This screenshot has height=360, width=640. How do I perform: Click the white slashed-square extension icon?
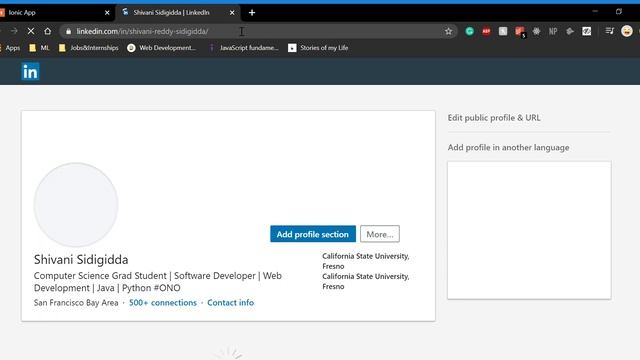tap(587, 31)
